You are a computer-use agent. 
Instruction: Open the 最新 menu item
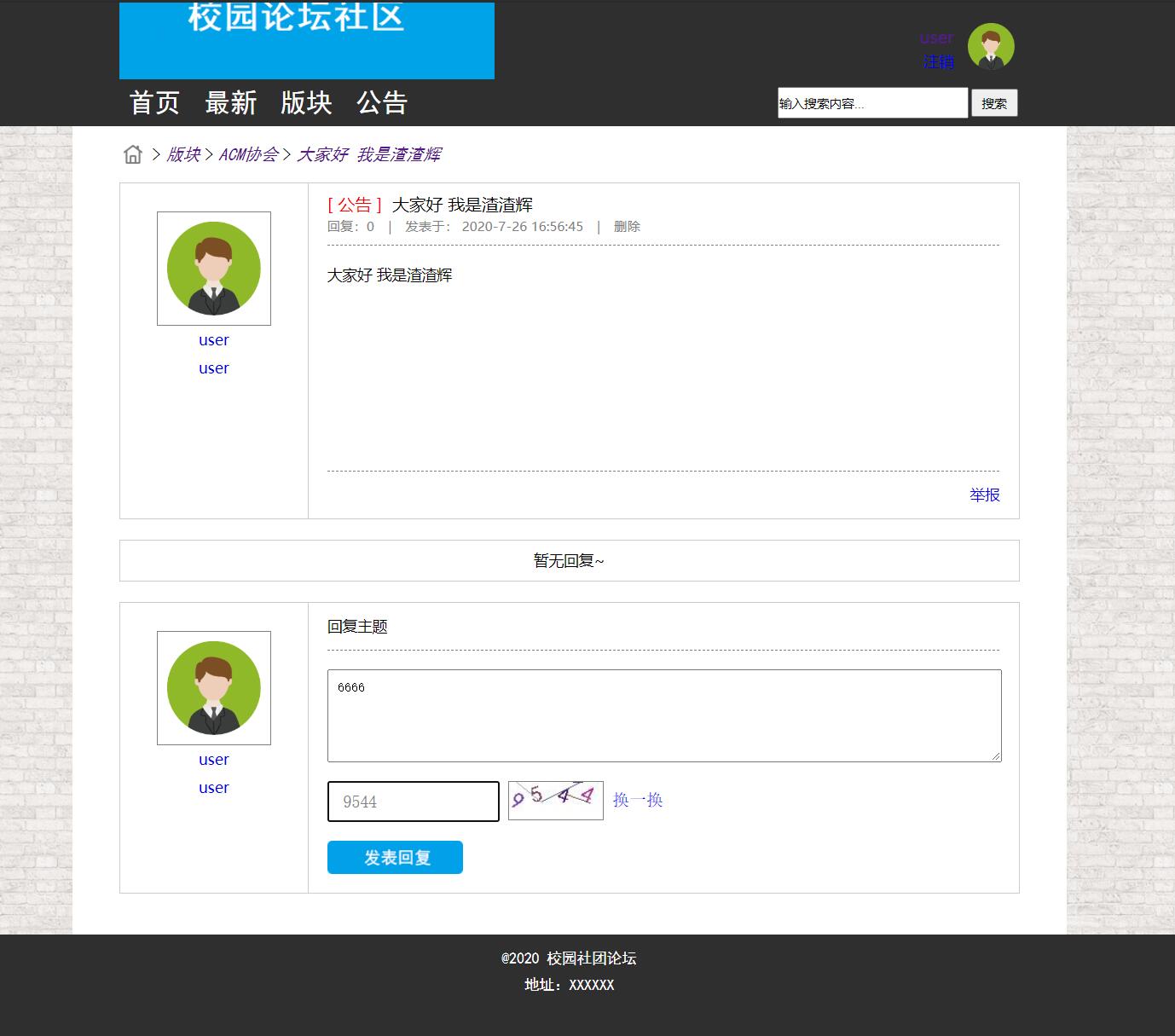(x=231, y=103)
